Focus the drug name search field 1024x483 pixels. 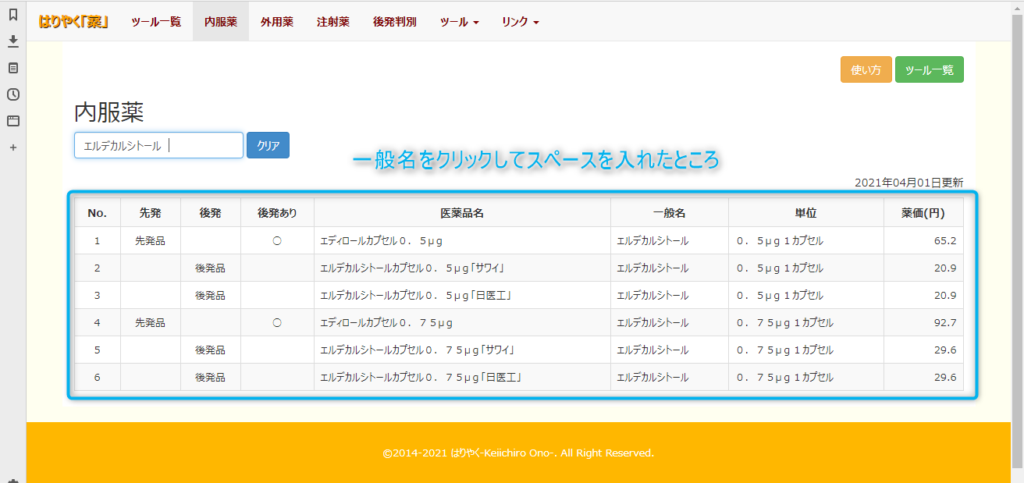click(x=158, y=145)
